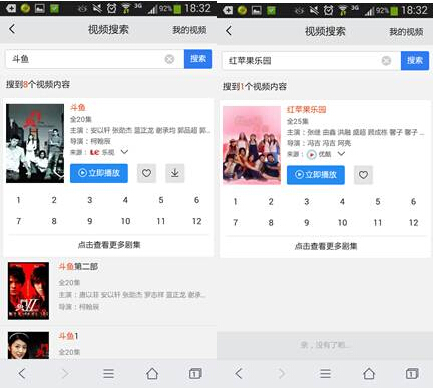
Task: Select episode 10 of 红苹果乐园
Action: [342, 223]
